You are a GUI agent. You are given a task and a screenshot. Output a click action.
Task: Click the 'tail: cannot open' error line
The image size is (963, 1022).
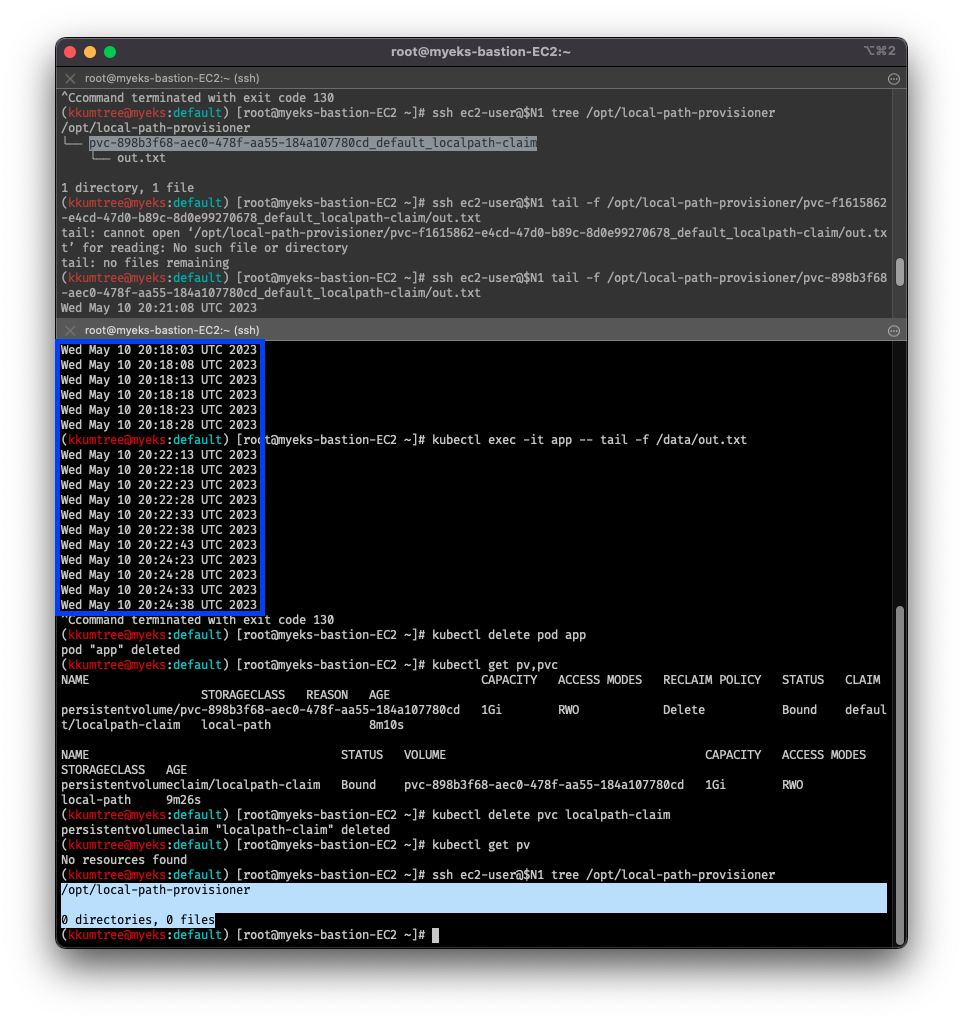pyautogui.click(x=474, y=241)
